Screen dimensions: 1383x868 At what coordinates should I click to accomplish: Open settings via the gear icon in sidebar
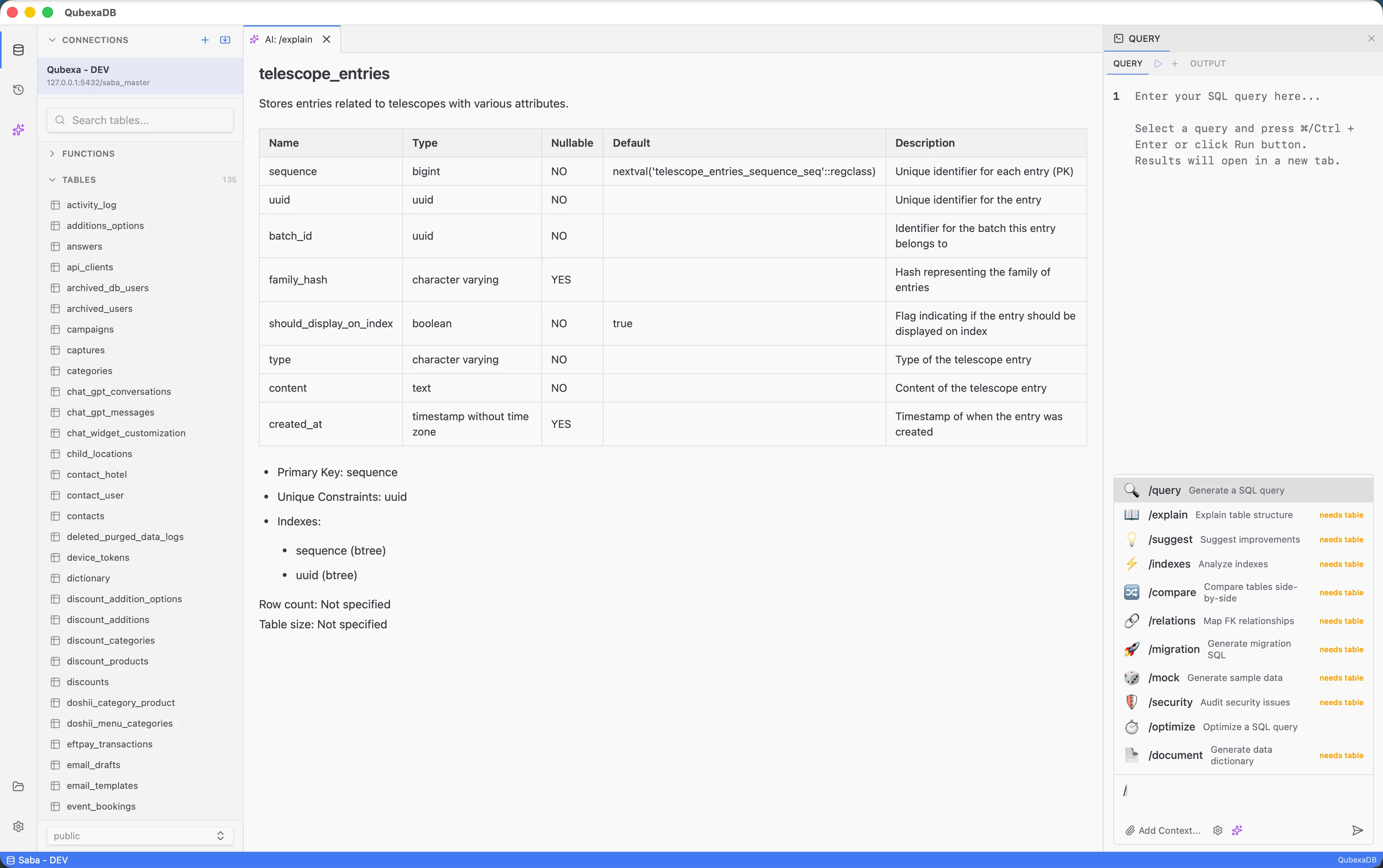(18, 826)
